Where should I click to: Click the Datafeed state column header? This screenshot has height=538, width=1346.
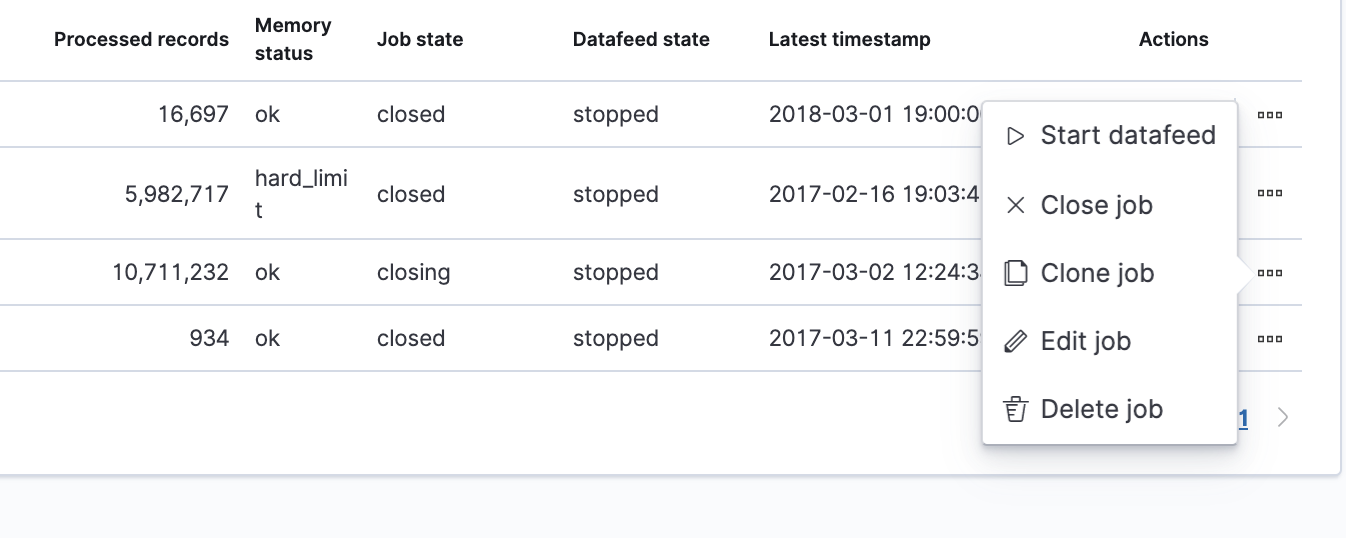click(641, 40)
